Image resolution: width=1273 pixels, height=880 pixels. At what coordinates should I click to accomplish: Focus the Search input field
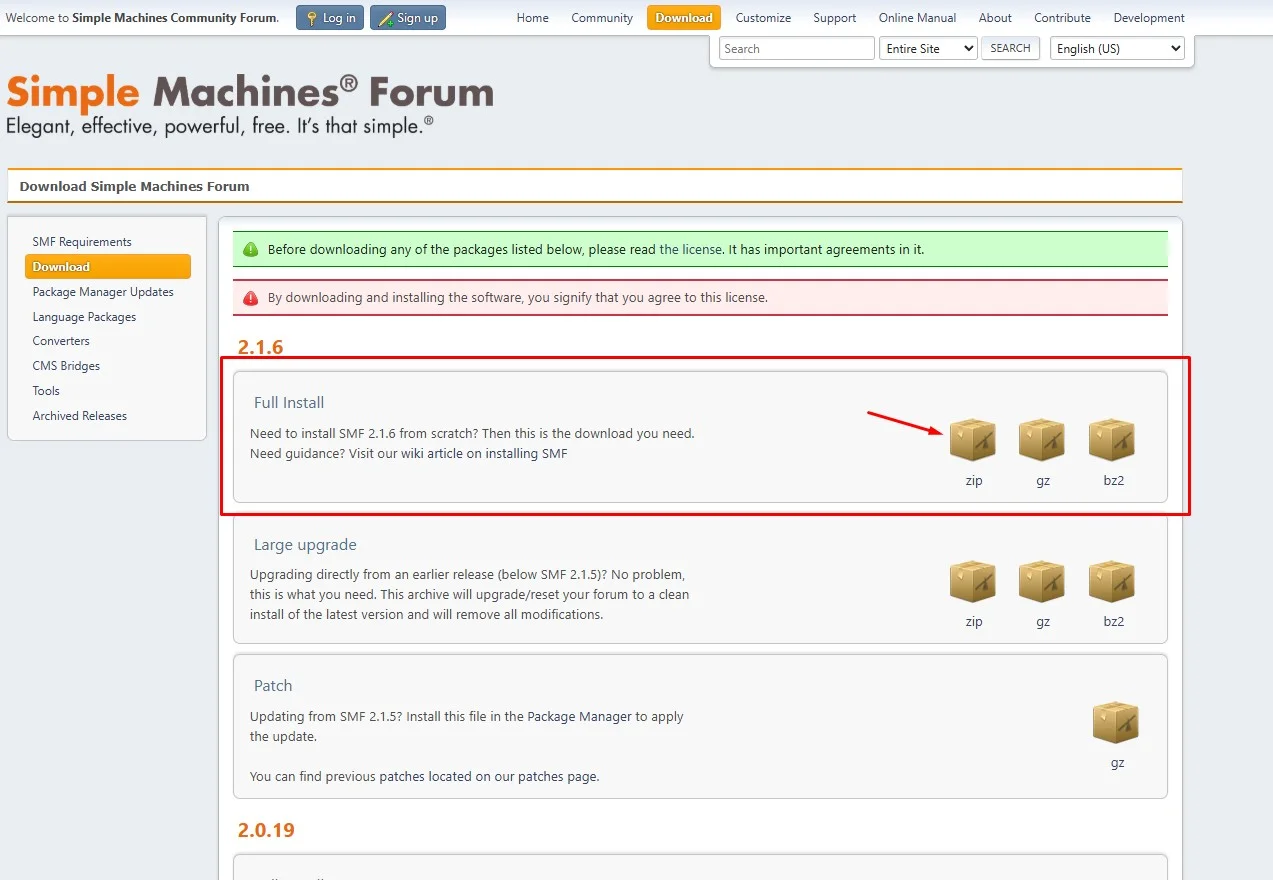click(x=797, y=48)
